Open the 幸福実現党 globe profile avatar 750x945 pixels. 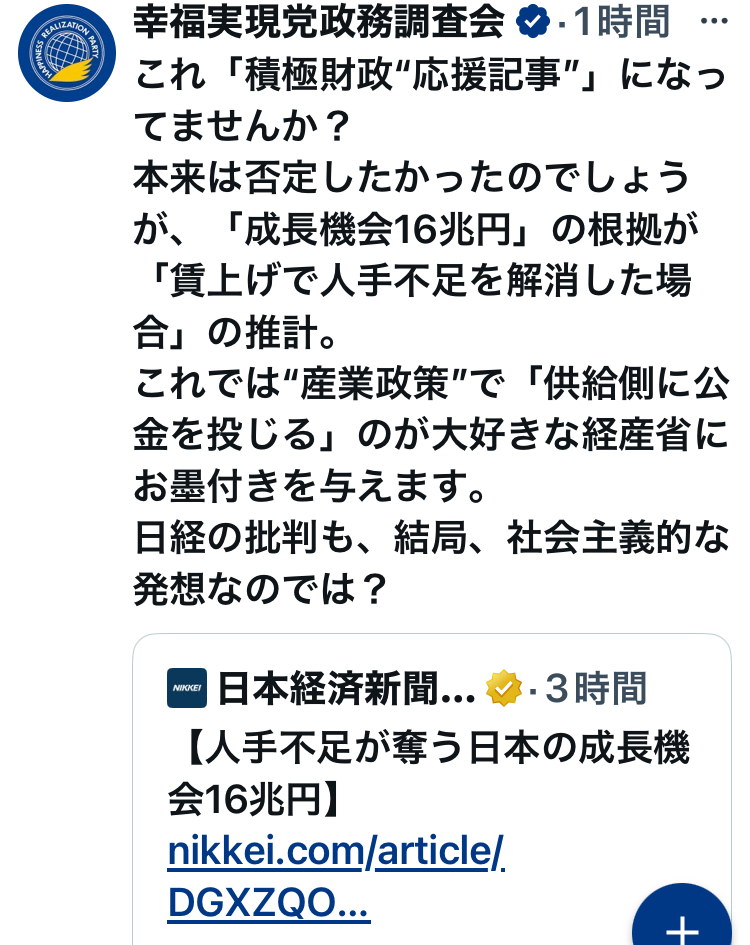tap(66, 52)
